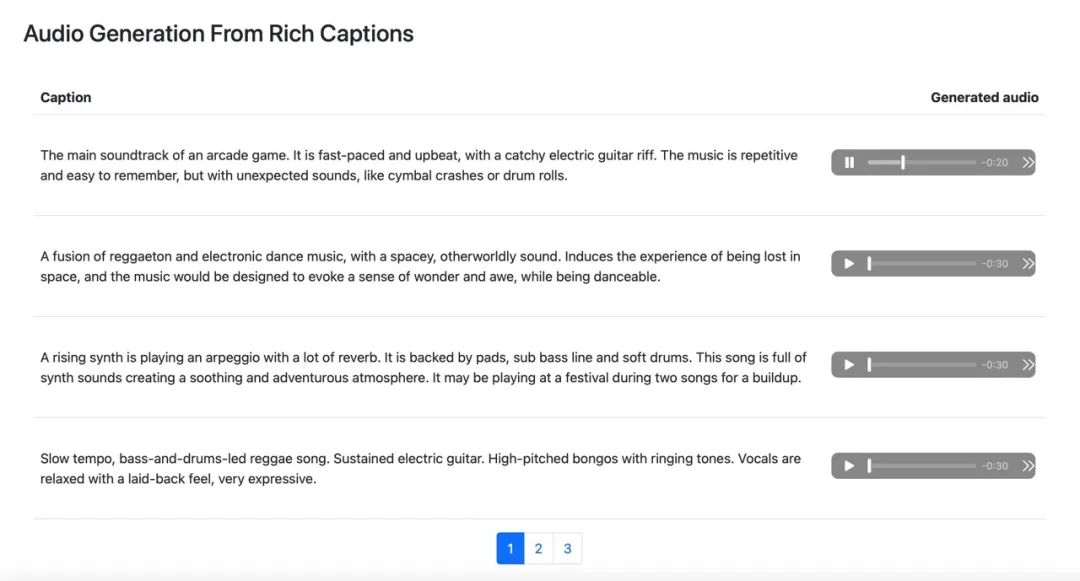Click the Audio Generation From Rich Captions heading
Viewport: 1080px width, 581px height.
click(218, 33)
